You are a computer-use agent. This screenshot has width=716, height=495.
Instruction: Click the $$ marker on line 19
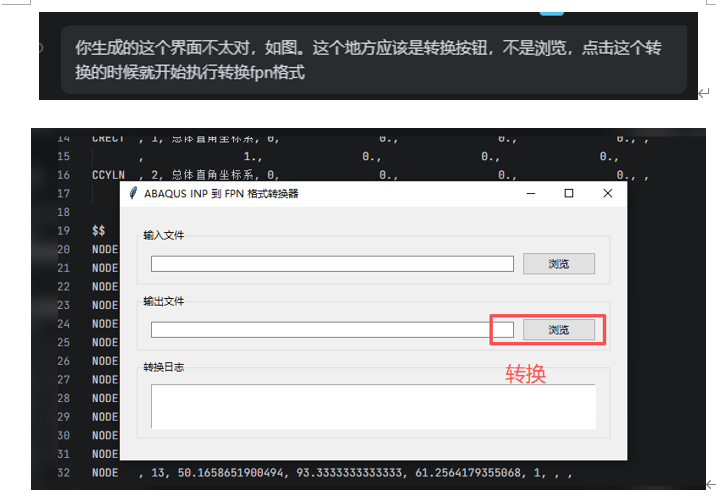pyautogui.click(x=98, y=230)
